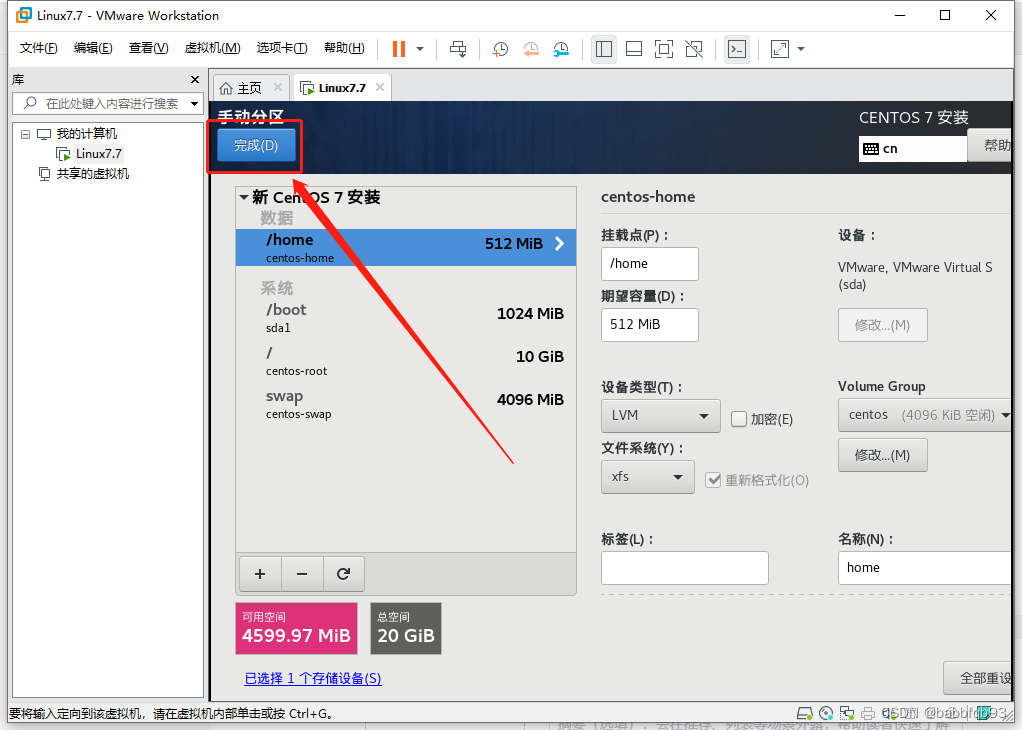Revert to previous snapshot icon
The width and height of the screenshot is (1022, 730).
[x=531, y=49]
